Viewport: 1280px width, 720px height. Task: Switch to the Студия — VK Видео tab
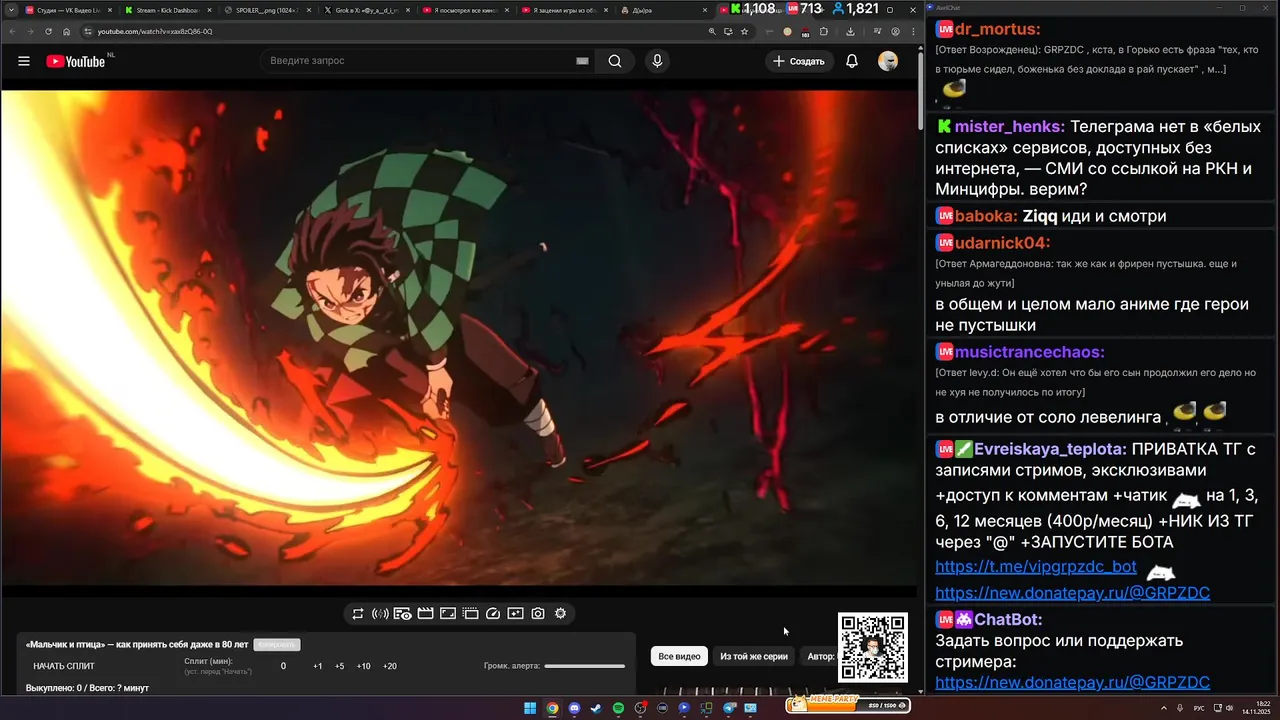67,9
